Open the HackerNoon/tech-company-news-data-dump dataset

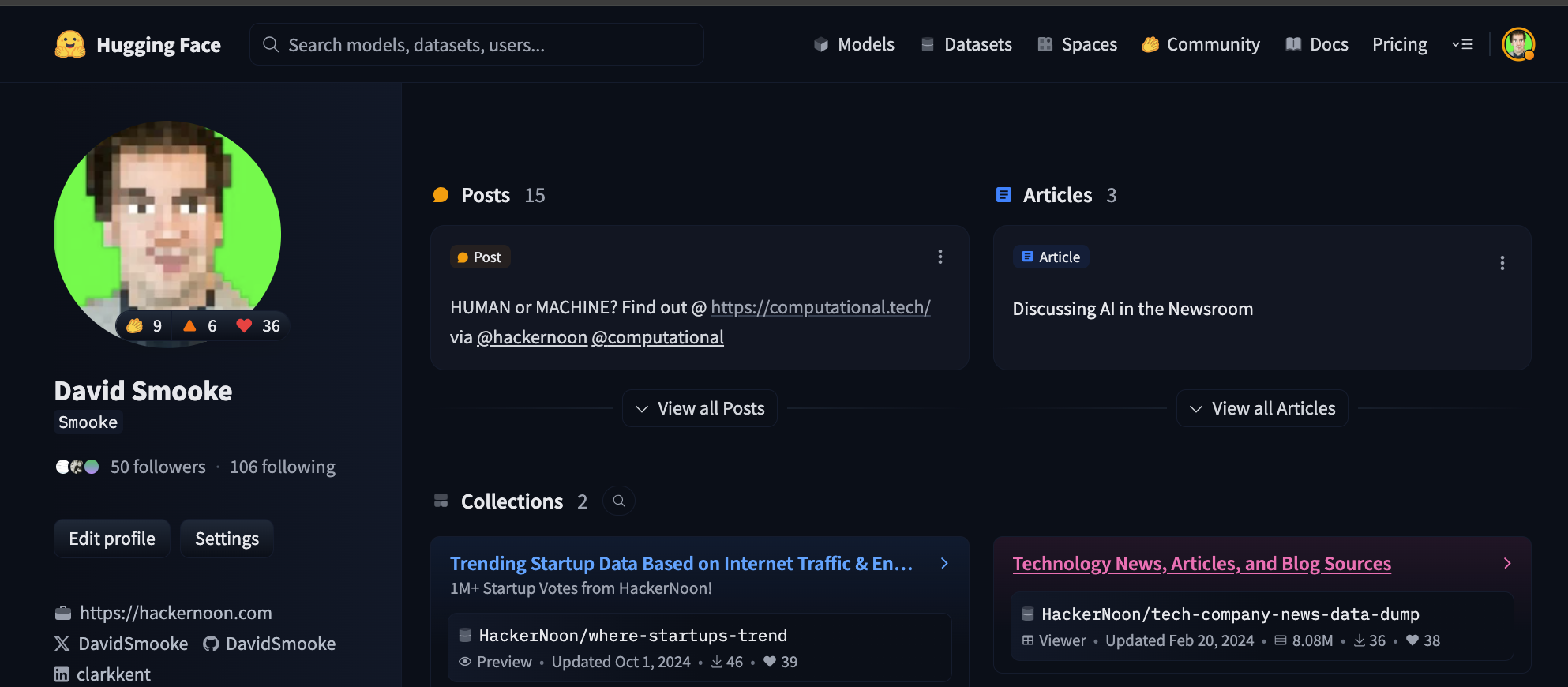(1230, 614)
